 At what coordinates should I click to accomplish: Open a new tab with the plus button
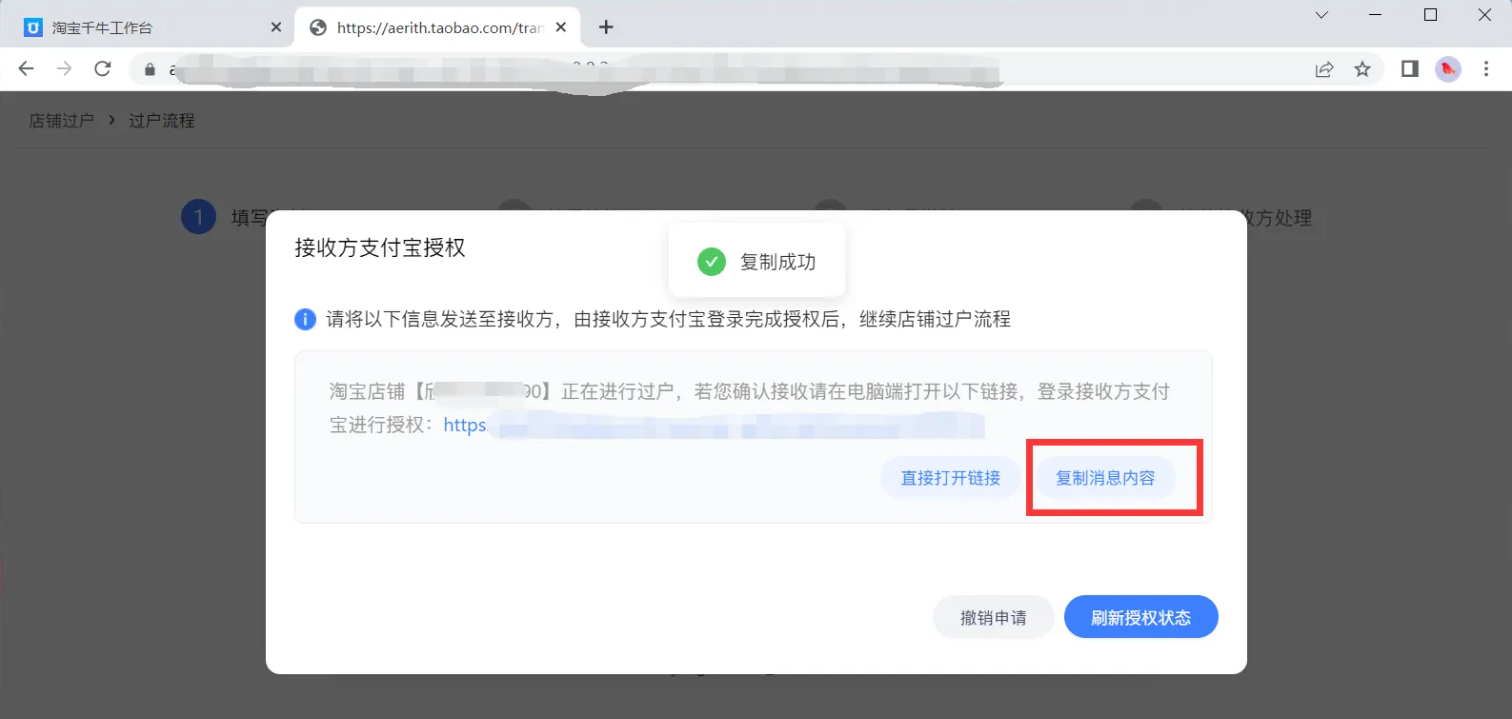tap(606, 27)
